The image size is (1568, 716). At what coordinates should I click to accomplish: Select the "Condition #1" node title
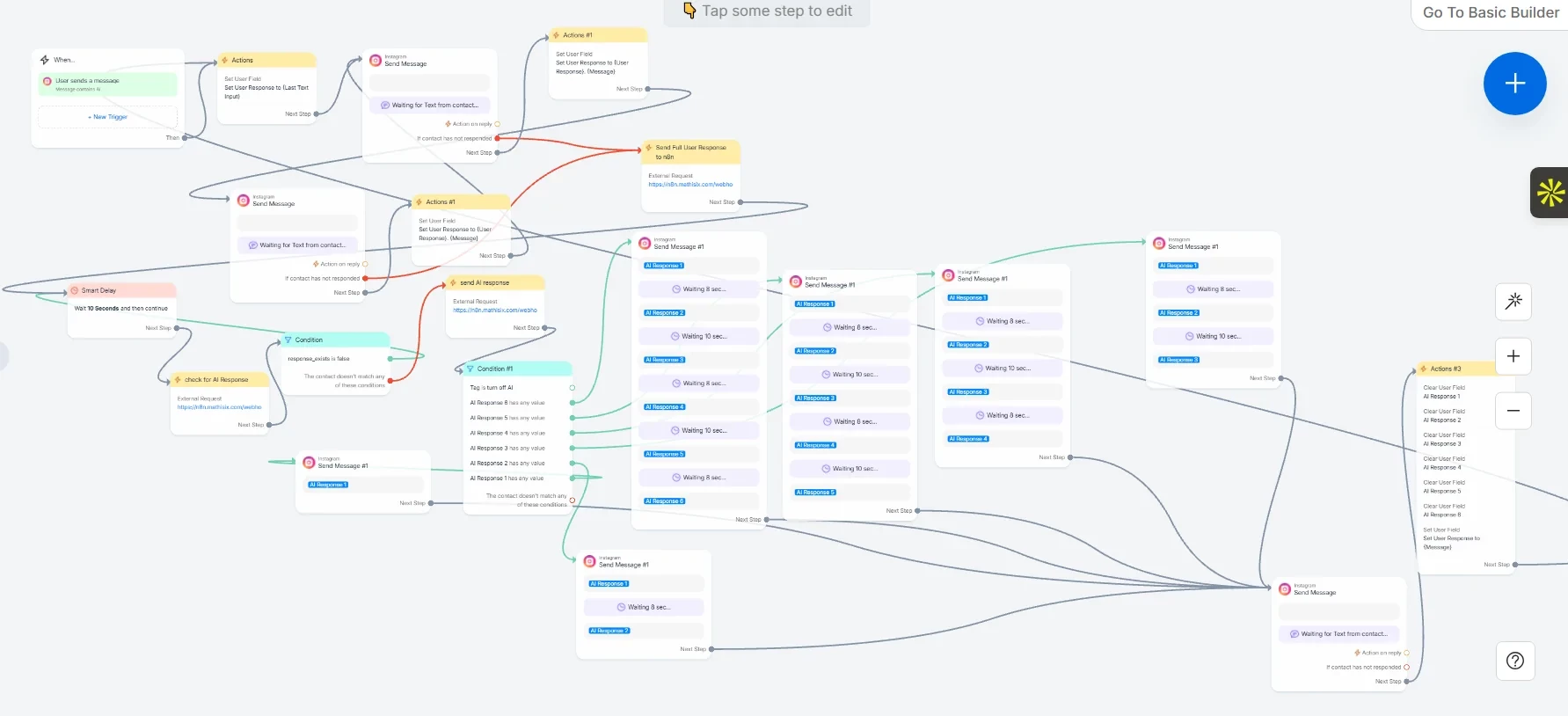click(x=495, y=369)
